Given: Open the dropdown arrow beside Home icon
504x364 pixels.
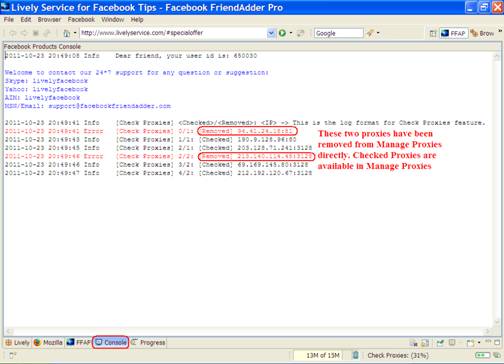Looking at the screenshot, I should pyautogui.click(x=75, y=33).
